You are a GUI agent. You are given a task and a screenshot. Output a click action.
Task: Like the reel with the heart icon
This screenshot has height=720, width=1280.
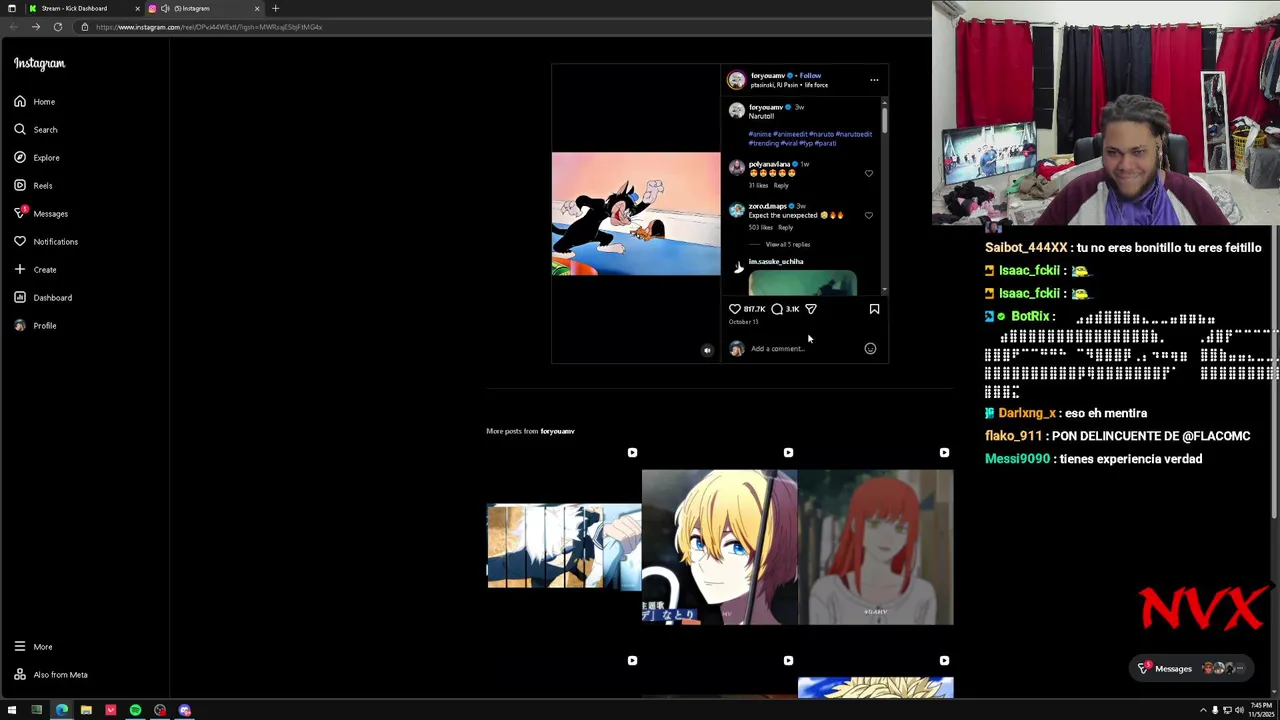coord(735,309)
